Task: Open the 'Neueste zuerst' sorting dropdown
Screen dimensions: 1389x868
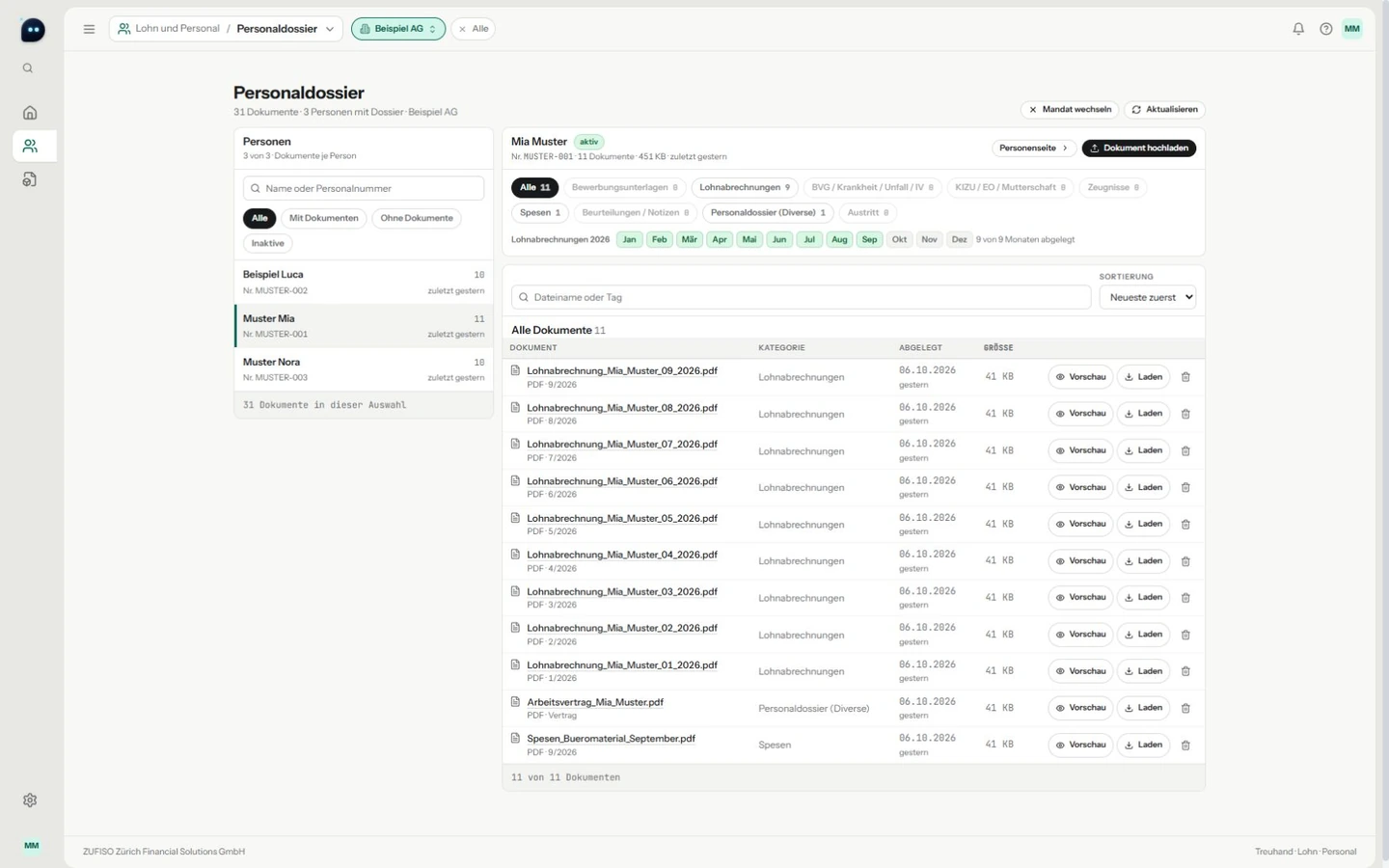Action: click(x=1147, y=297)
